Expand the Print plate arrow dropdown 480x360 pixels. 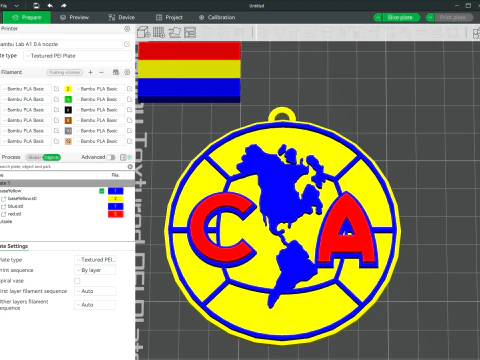coord(430,17)
